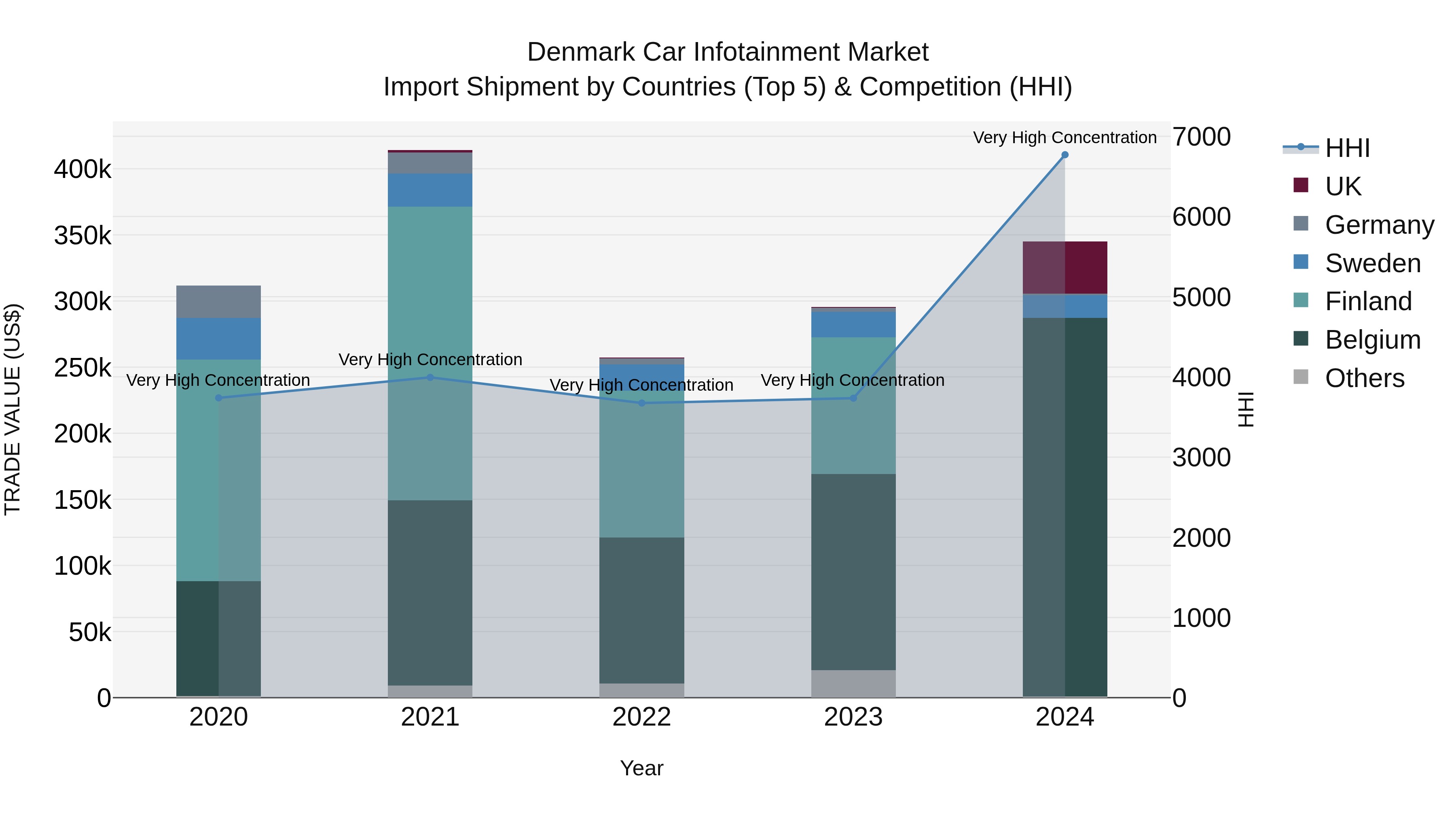Click the 2024 HHI data point
The image size is (1456, 819).
click(1065, 155)
